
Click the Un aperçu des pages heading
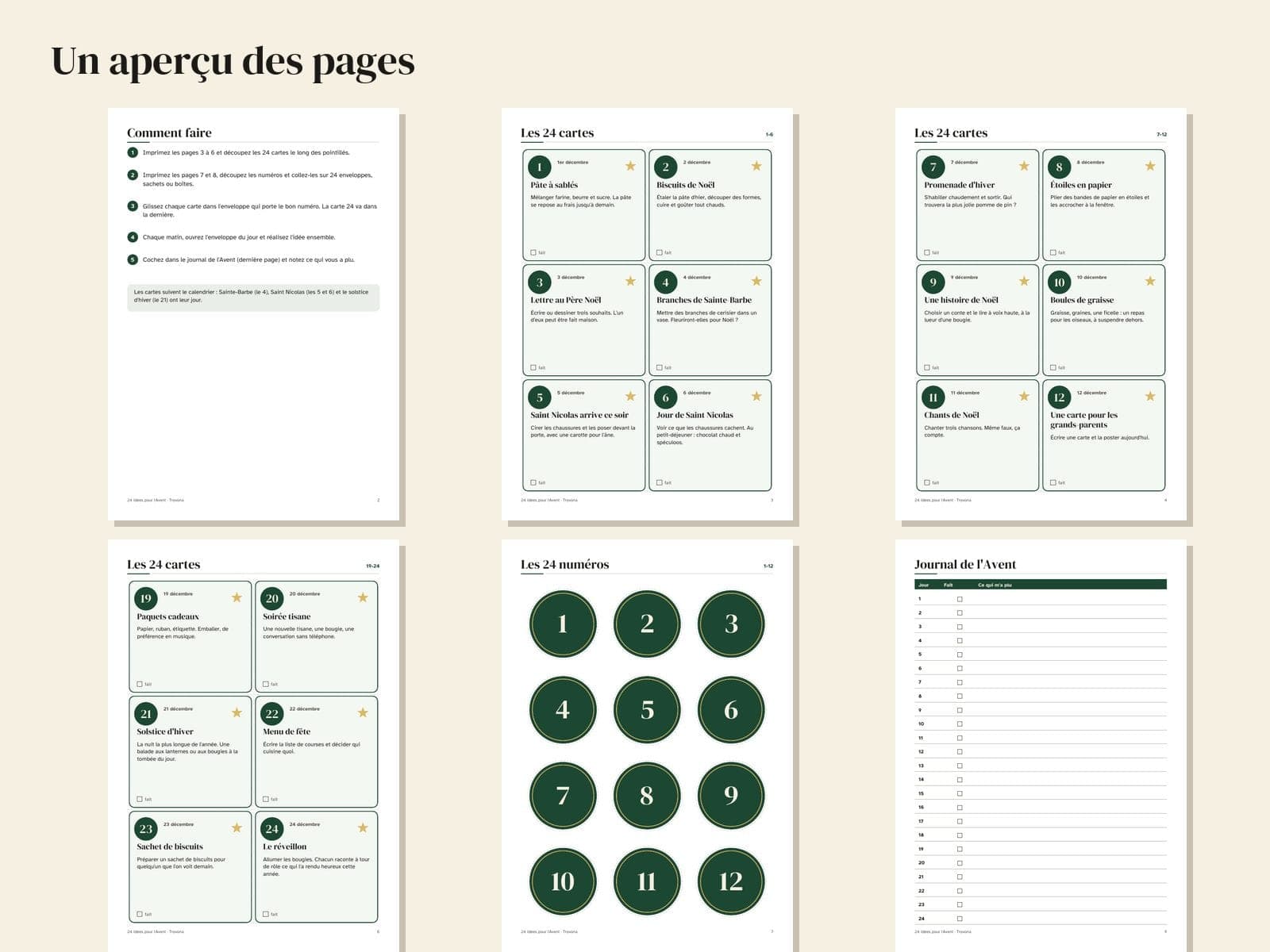click(x=233, y=61)
